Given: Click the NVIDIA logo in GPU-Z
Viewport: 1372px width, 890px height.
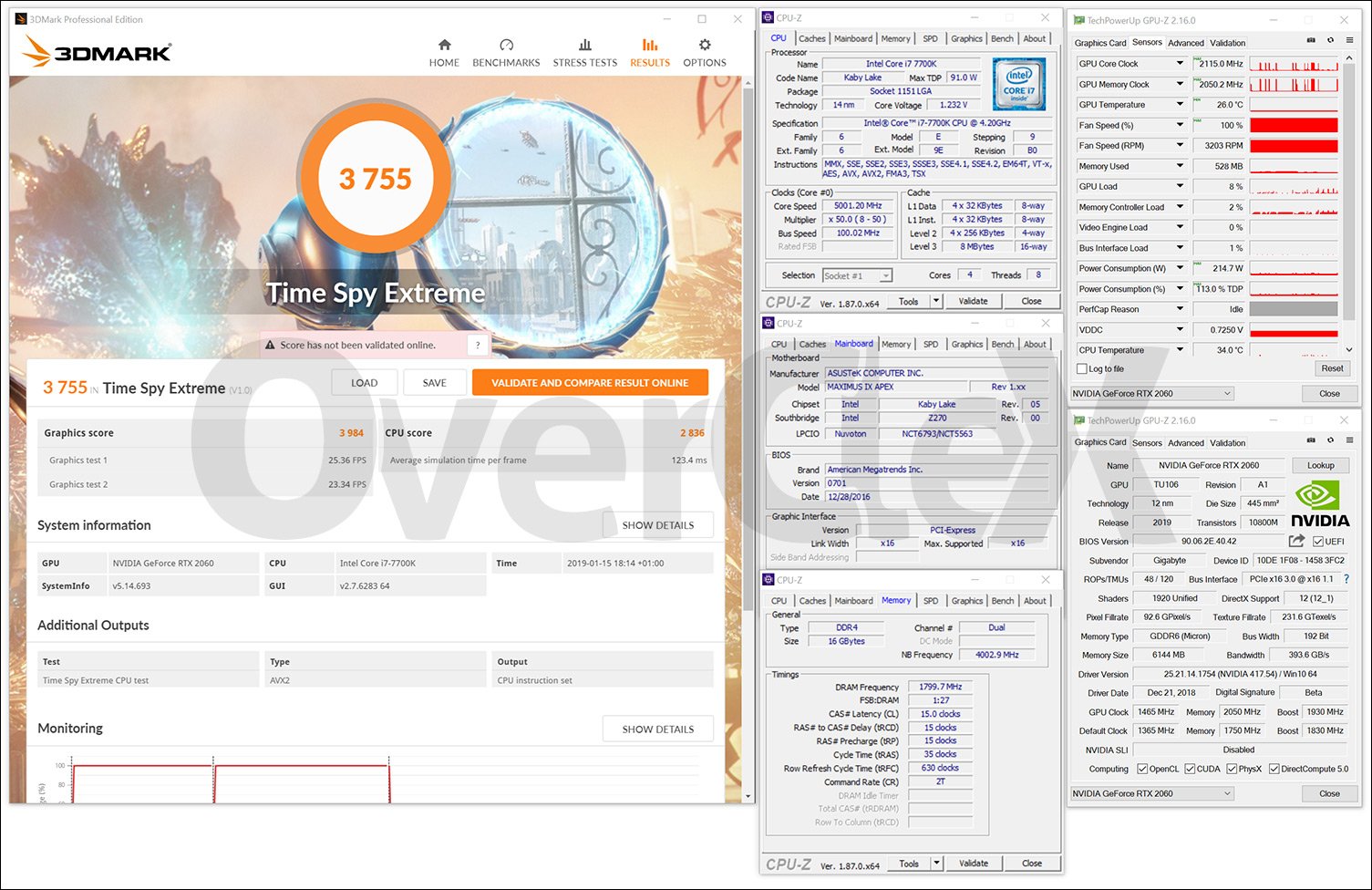Looking at the screenshot, I should tap(1320, 504).
